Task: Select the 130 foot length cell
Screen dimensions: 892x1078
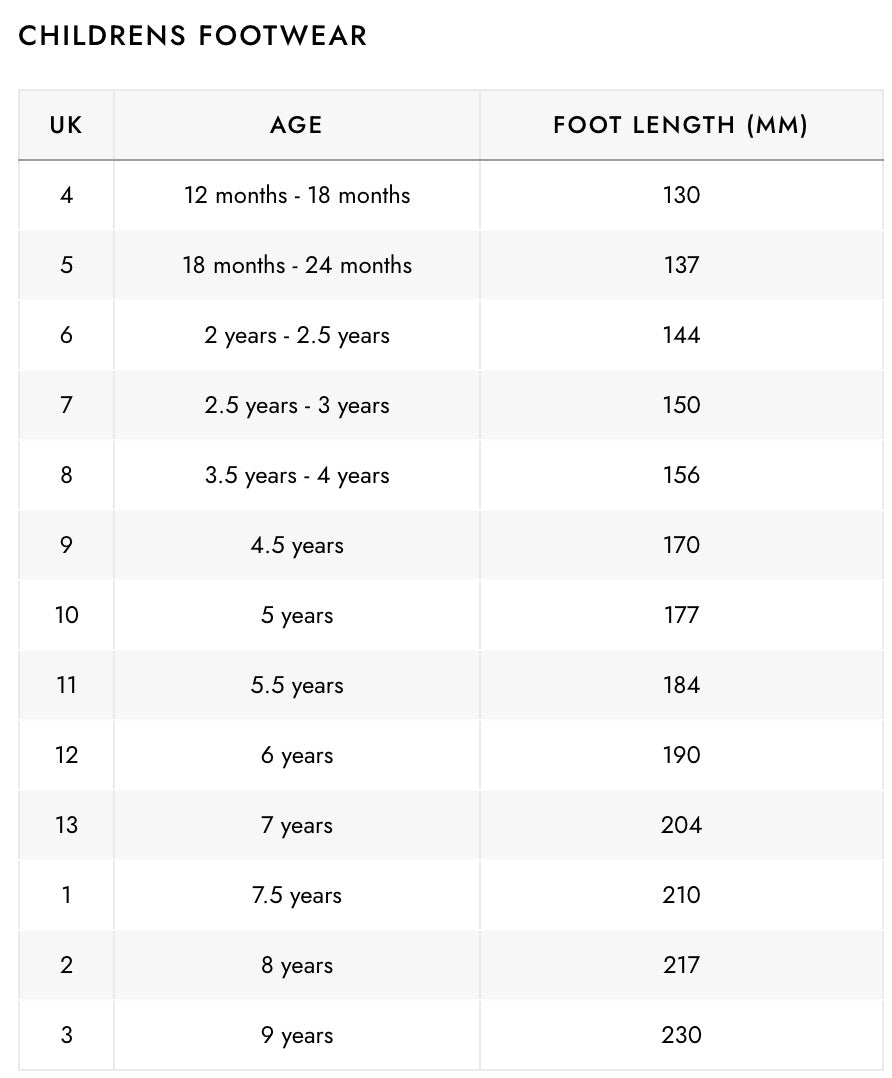Action: (680, 195)
